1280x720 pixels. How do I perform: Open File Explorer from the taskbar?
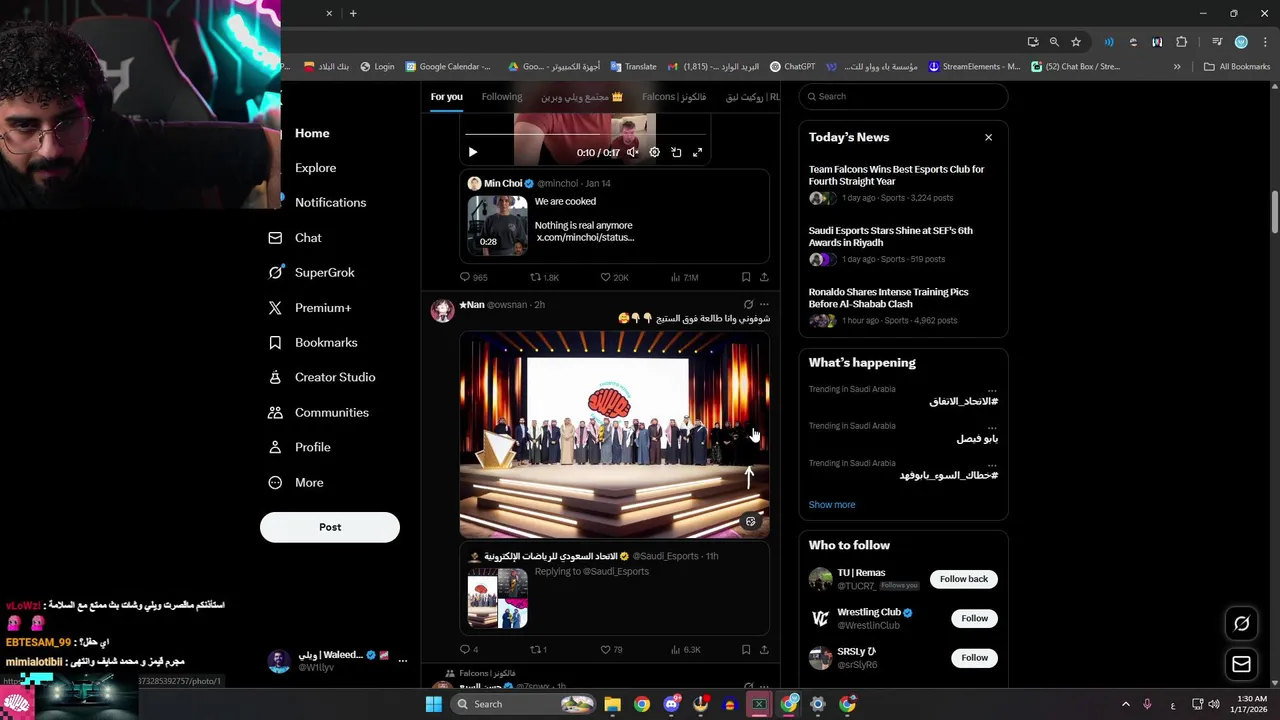point(612,704)
